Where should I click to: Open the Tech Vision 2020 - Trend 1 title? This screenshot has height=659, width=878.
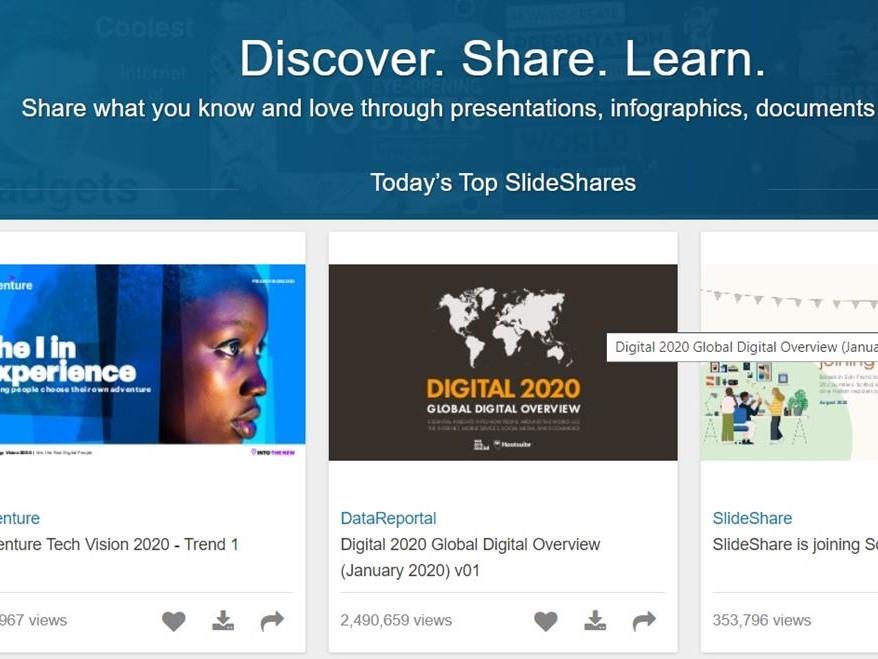tap(119, 544)
